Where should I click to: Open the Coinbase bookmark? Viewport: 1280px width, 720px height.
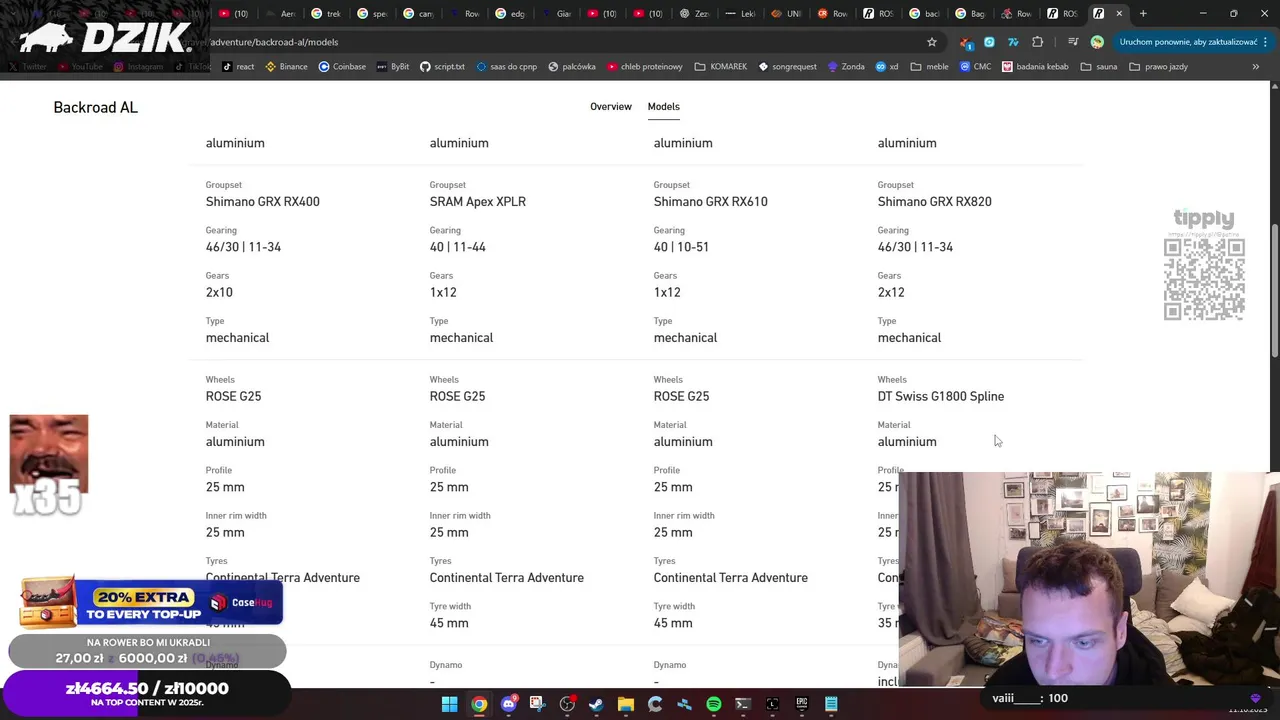tap(342, 67)
